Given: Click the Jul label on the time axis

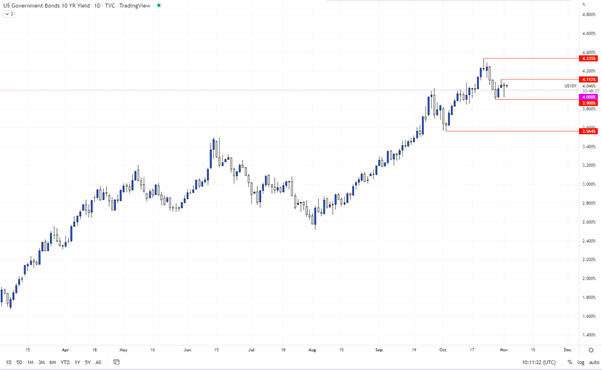Looking at the screenshot, I should 251,350.
